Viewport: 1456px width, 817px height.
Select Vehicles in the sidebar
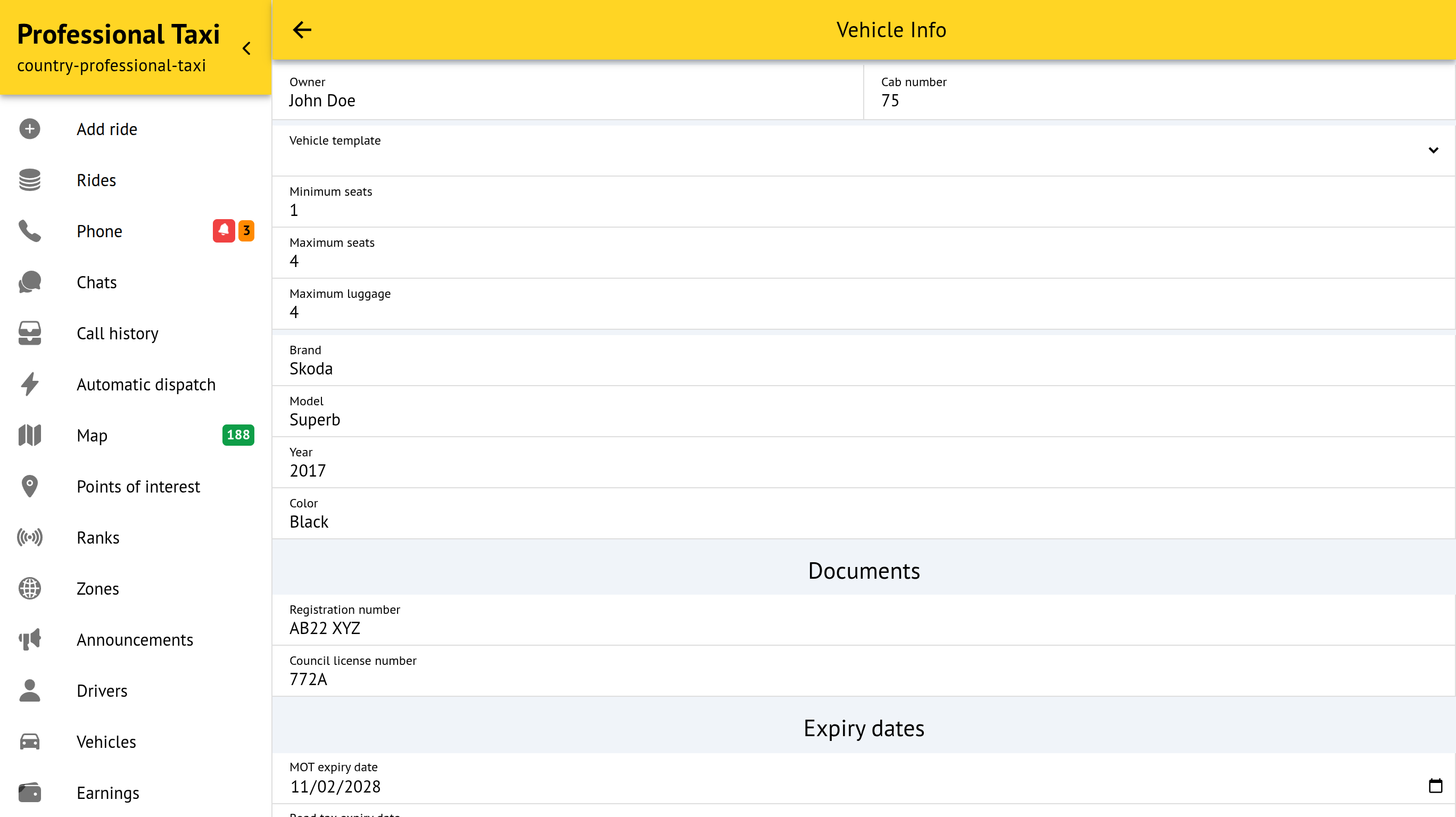point(106,742)
